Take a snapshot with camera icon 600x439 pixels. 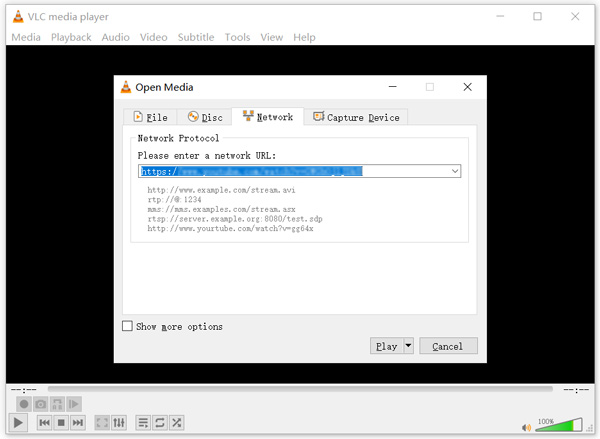(x=41, y=404)
